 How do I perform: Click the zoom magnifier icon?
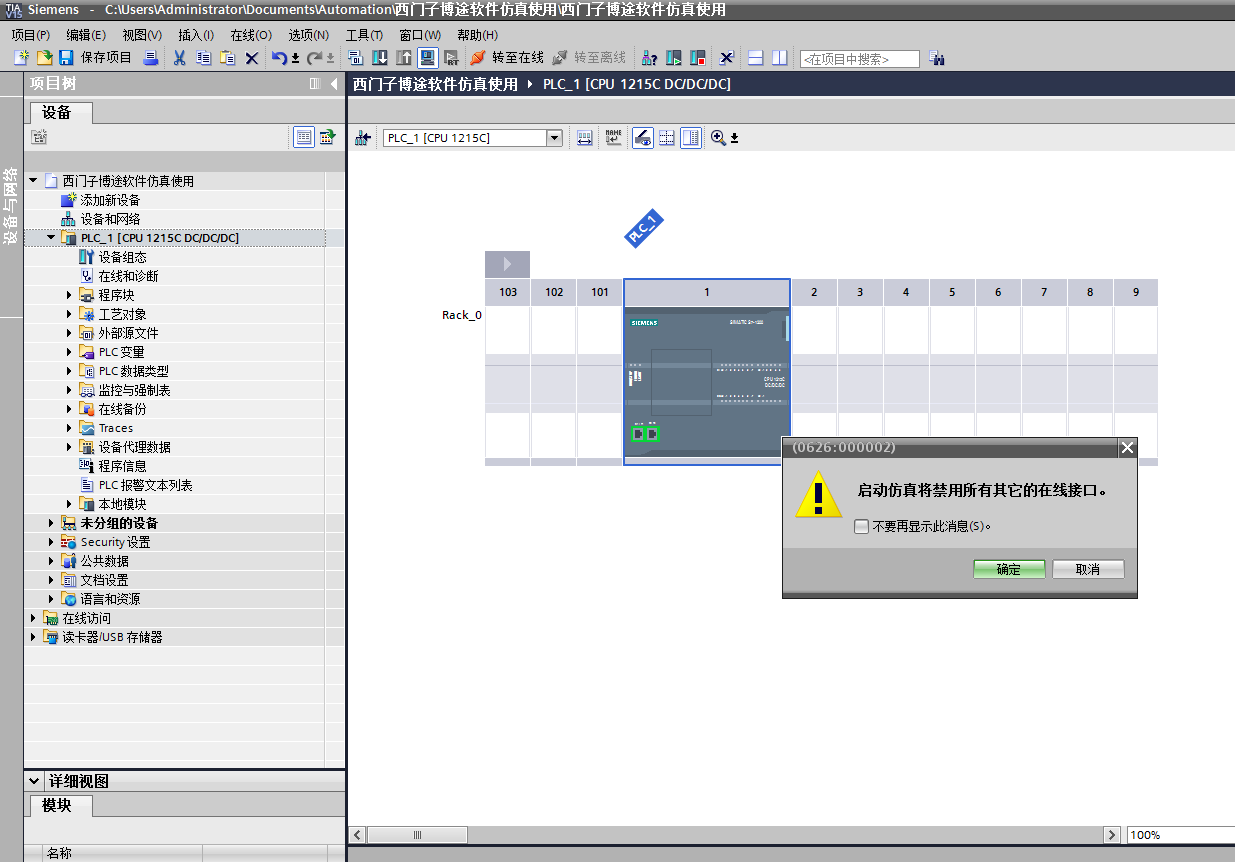(718, 138)
